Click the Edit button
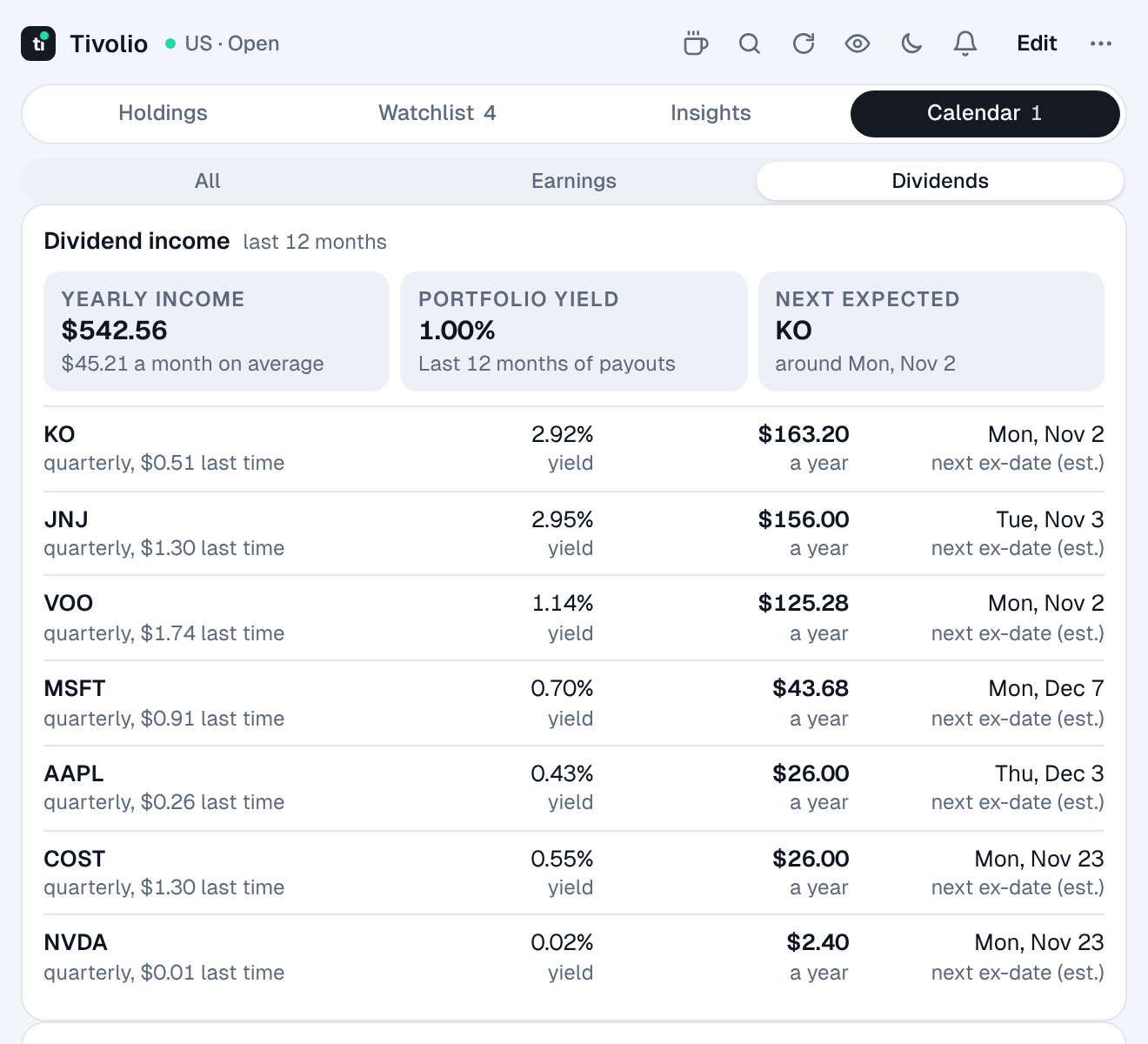The height and width of the screenshot is (1044, 1148). click(x=1037, y=43)
